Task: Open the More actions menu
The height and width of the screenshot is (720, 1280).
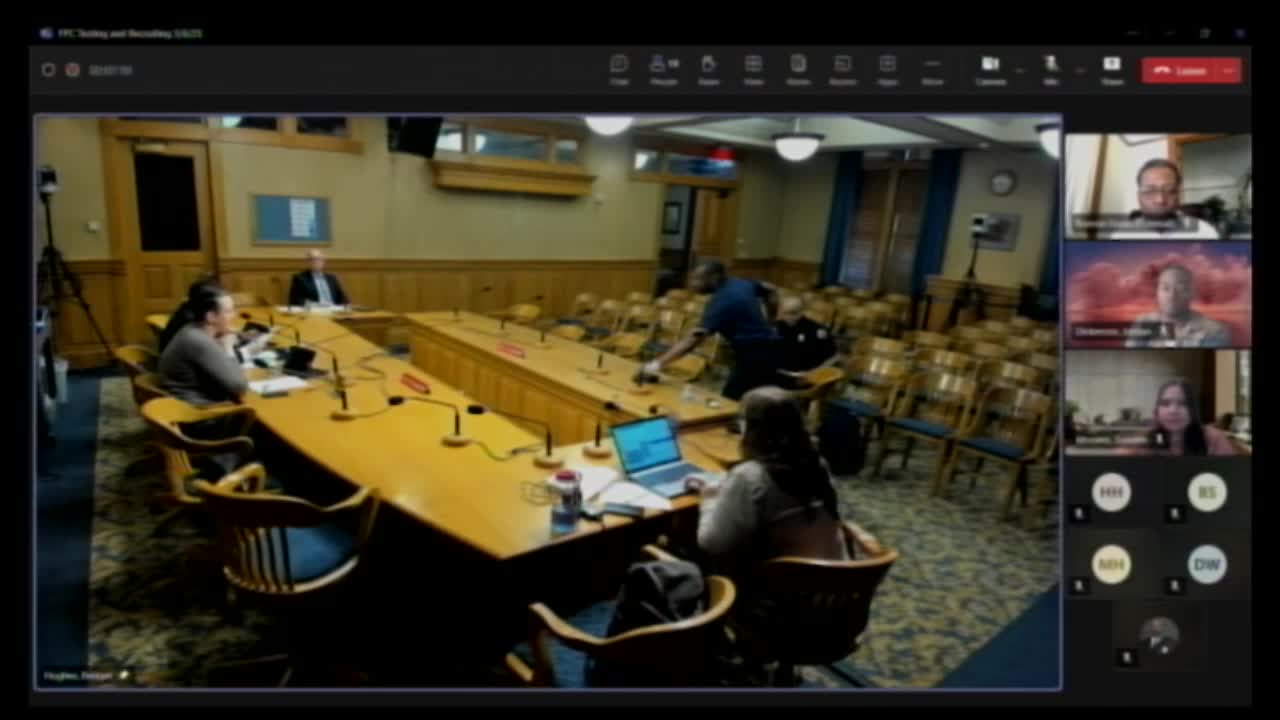Action: (x=932, y=69)
